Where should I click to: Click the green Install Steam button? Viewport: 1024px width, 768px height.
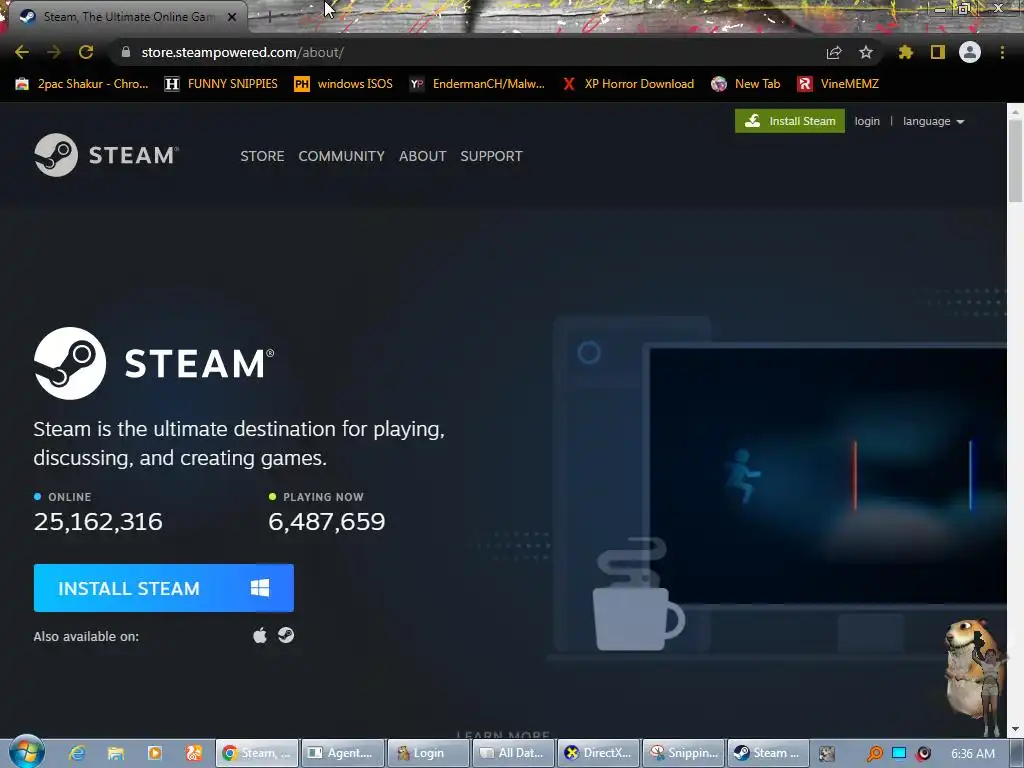tap(790, 121)
